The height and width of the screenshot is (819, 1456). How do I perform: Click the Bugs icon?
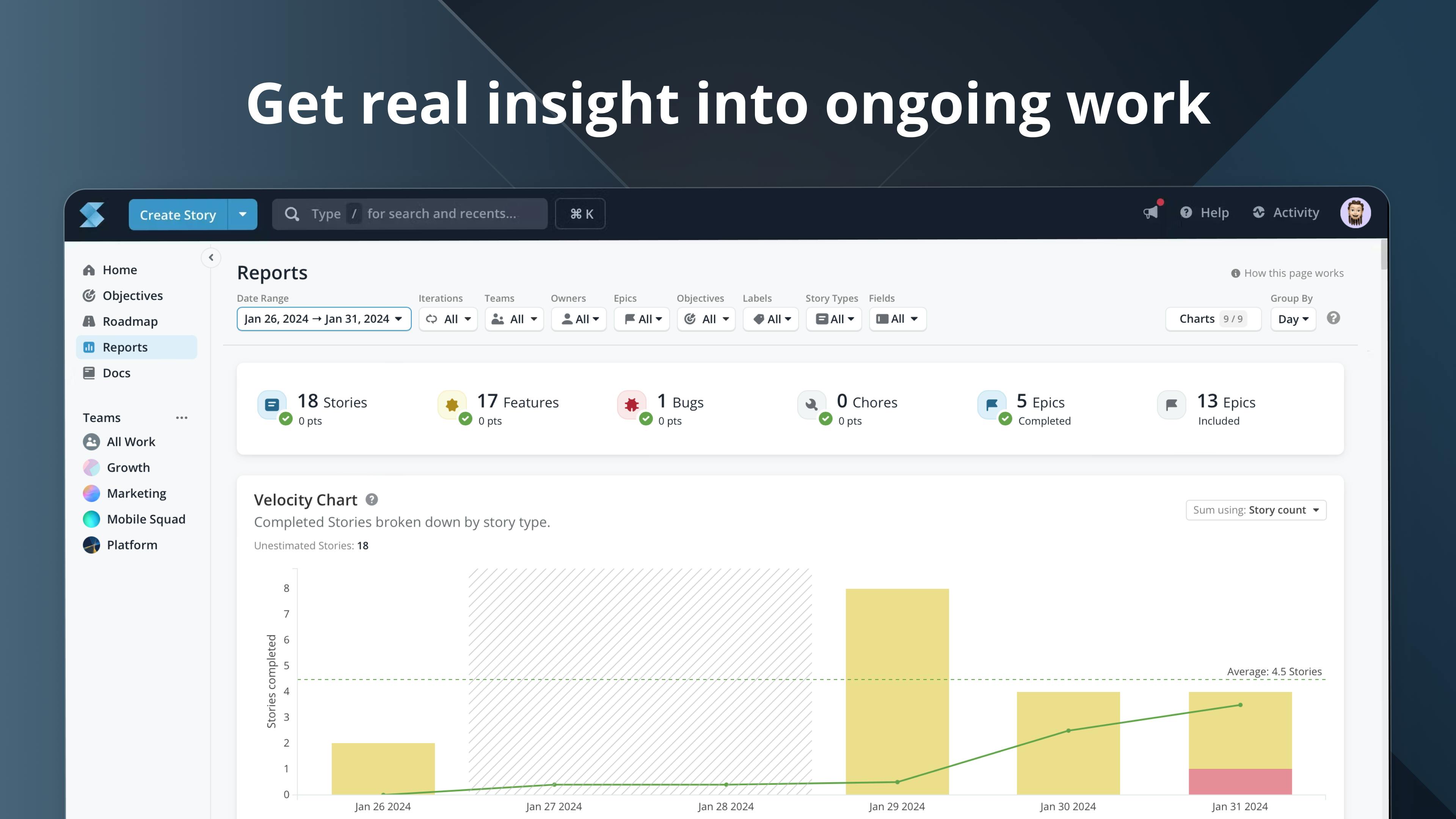pyautogui.click(x=631, y=405)
